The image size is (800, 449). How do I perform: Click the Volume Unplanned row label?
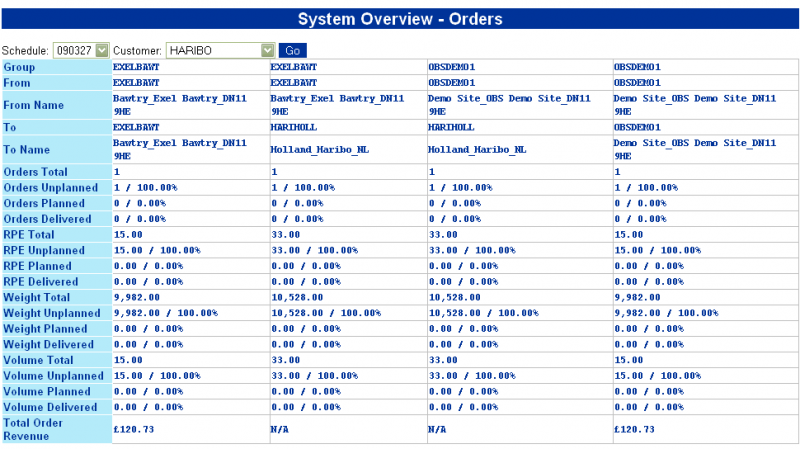tap(54, 376)
